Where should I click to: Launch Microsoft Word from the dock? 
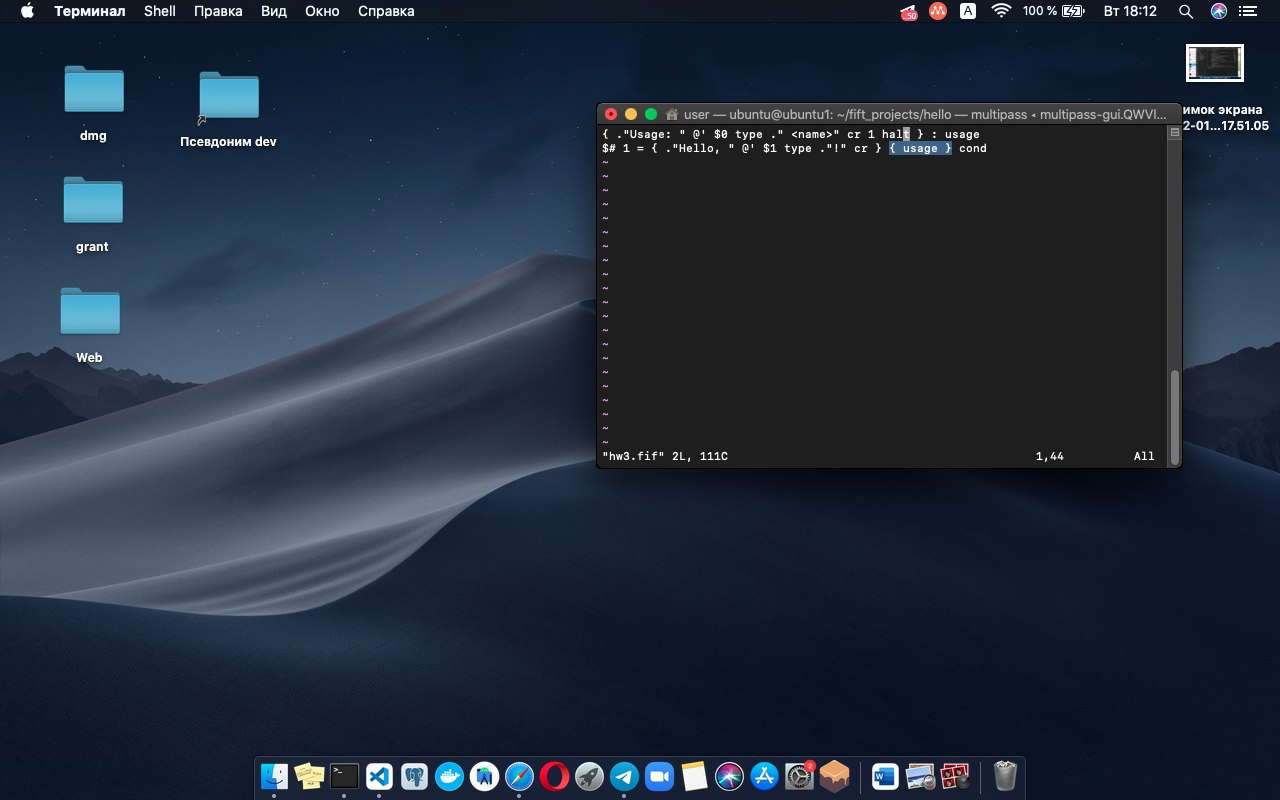tap(885, 776)
